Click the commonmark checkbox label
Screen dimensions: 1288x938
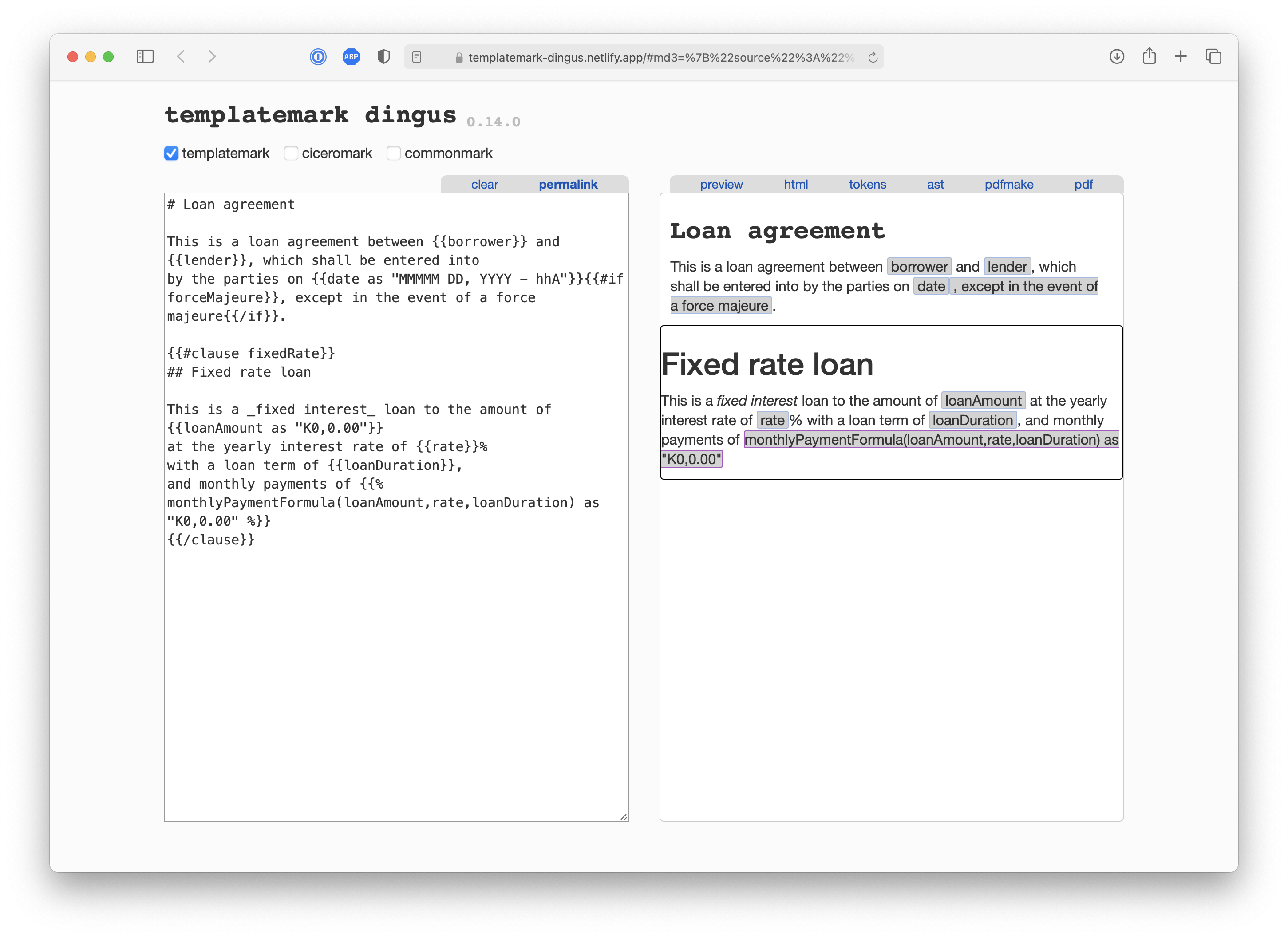pos(448,154)
